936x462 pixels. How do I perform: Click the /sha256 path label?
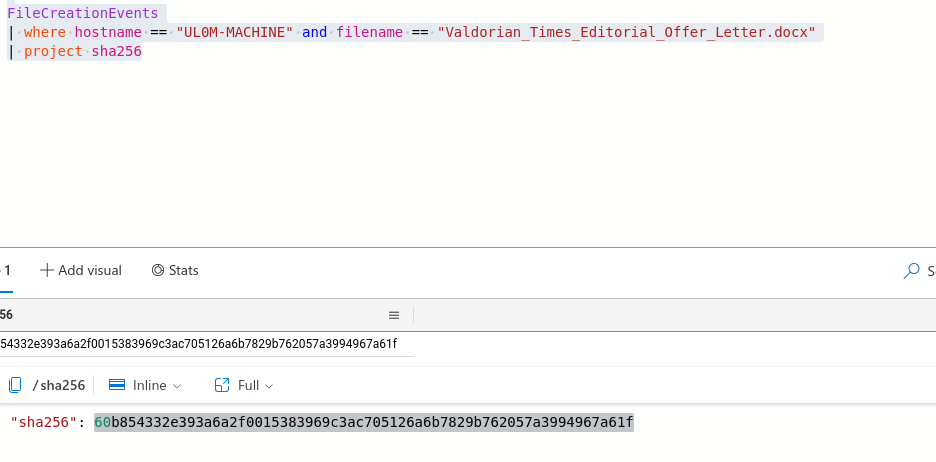click(57, 386)
